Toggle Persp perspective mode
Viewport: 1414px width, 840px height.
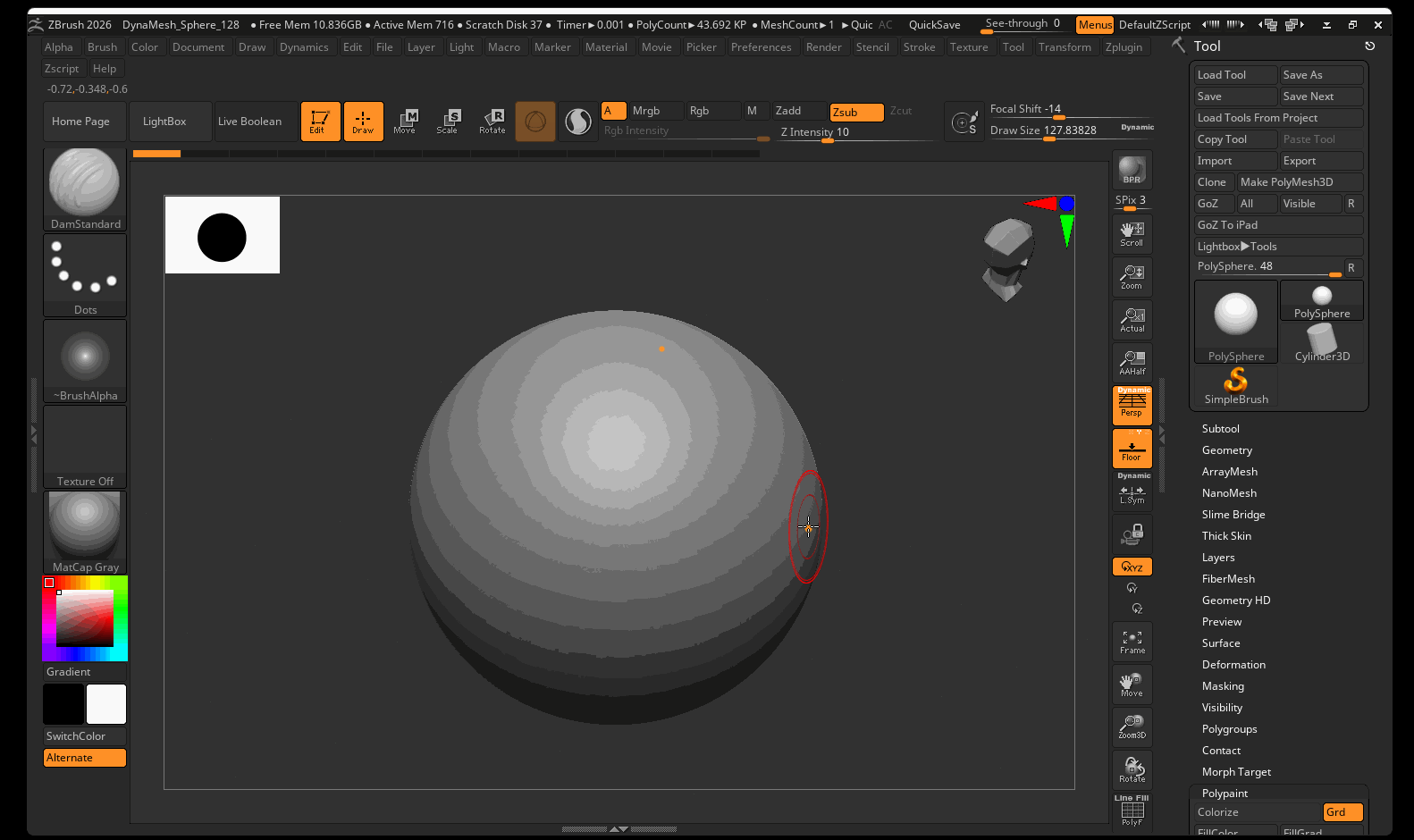coord(1132,405)
